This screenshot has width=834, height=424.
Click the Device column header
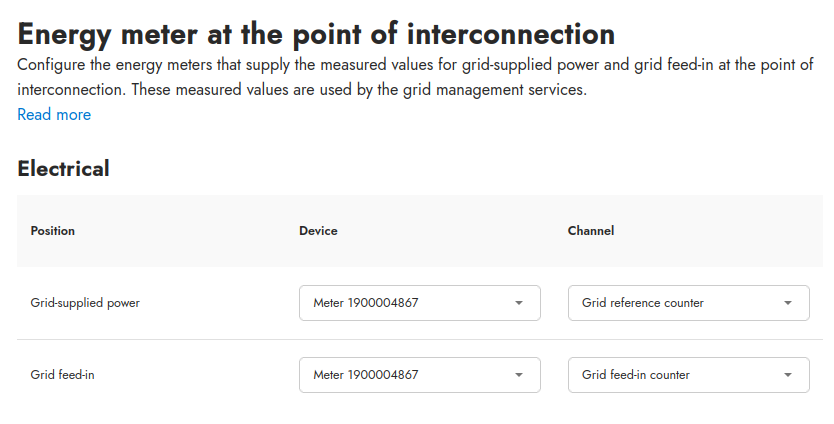coord(318,231)
